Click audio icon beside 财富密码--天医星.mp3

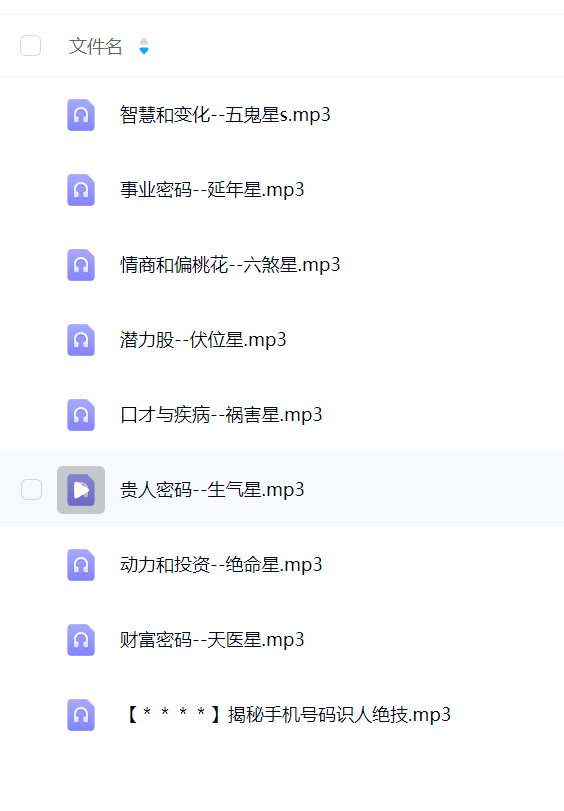(x=81, y=640)
